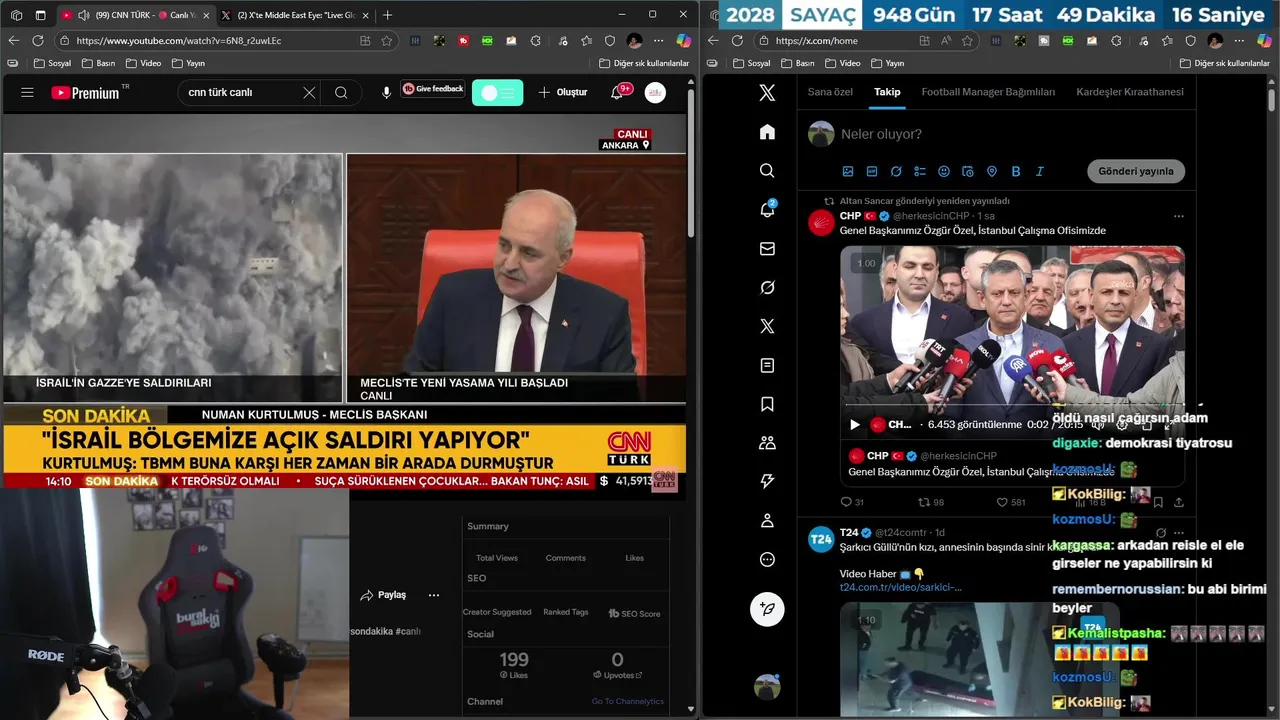Click the X logo in the sidebar
The width and height of the screenshot is (1280, 720).
767,93
